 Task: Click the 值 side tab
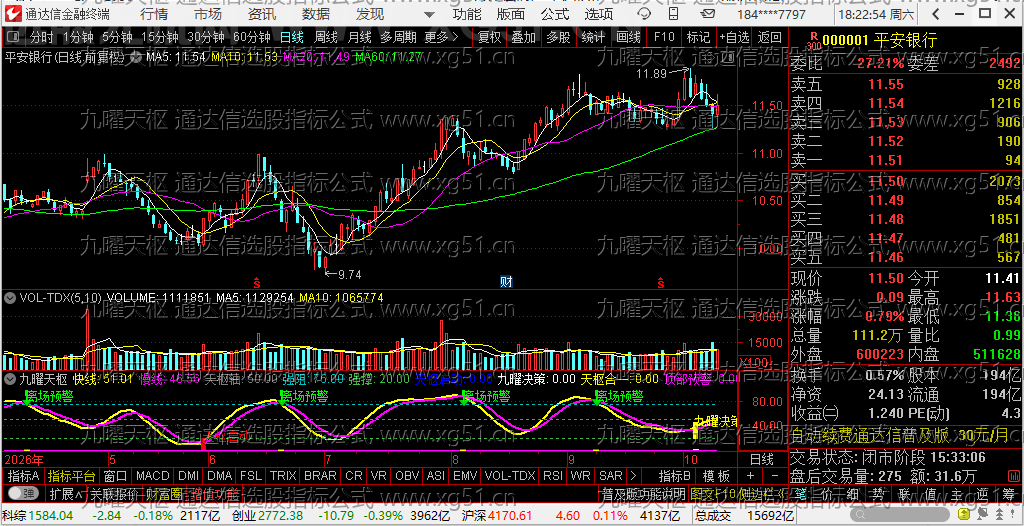click(x=931, y=493)
